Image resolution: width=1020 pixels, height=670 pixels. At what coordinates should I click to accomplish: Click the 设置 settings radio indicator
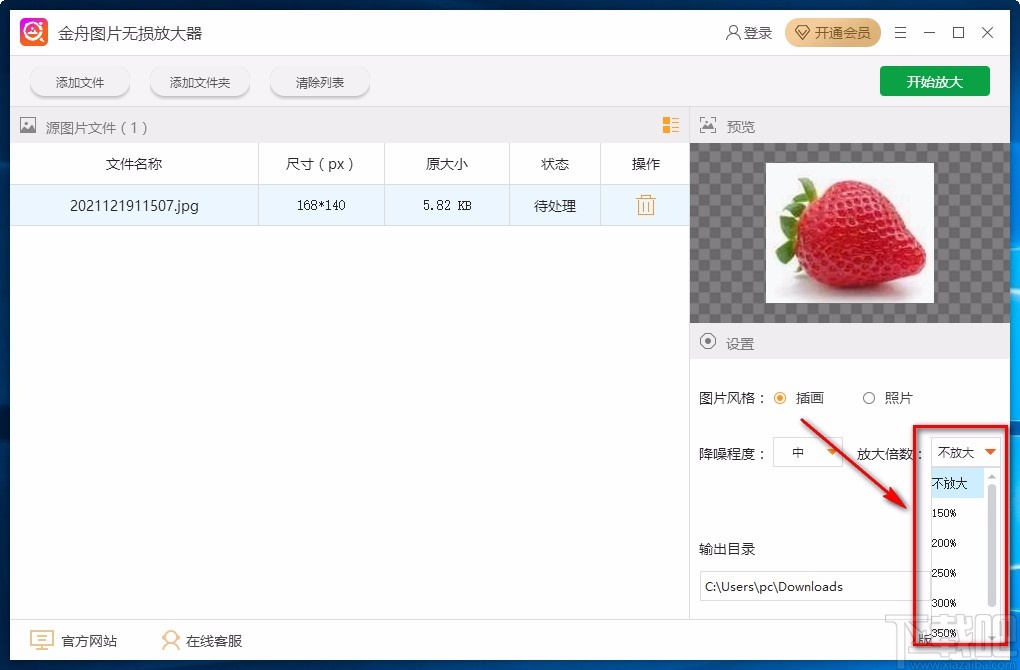click(x=707, y=342)
